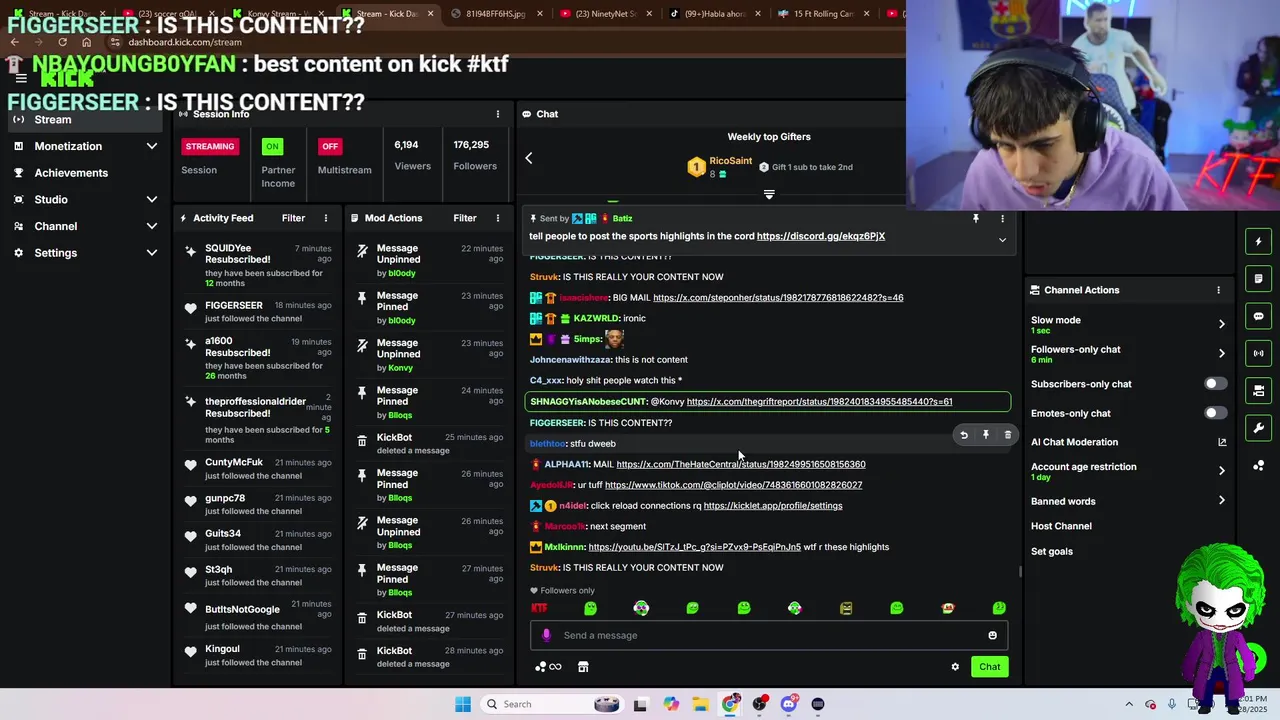Click the reply arrow on highlighted chat message
The image size is (1280, 720).
click(x=964, y=435)
